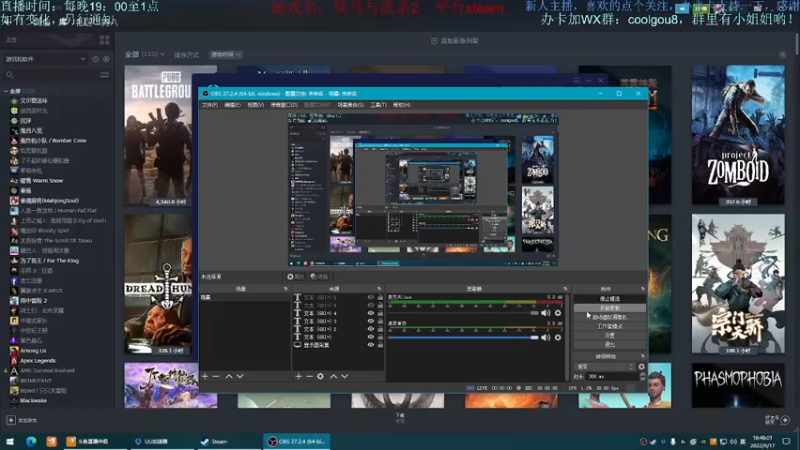This screenshot has height=450, width=800.
Task: Pop out the OBS Scenes dock with its header icon
Action: pos(286,289)
